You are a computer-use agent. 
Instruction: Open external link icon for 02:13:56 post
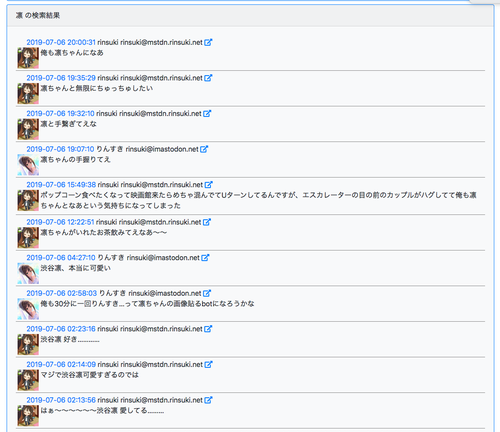208,400
